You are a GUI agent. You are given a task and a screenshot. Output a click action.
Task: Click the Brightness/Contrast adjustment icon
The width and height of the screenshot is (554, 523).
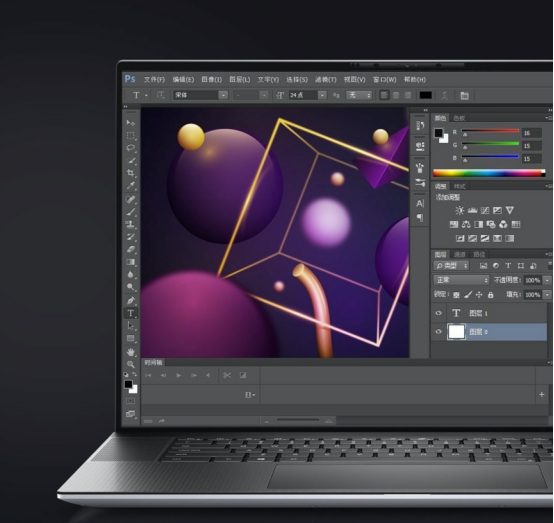[x=459, y=211]
